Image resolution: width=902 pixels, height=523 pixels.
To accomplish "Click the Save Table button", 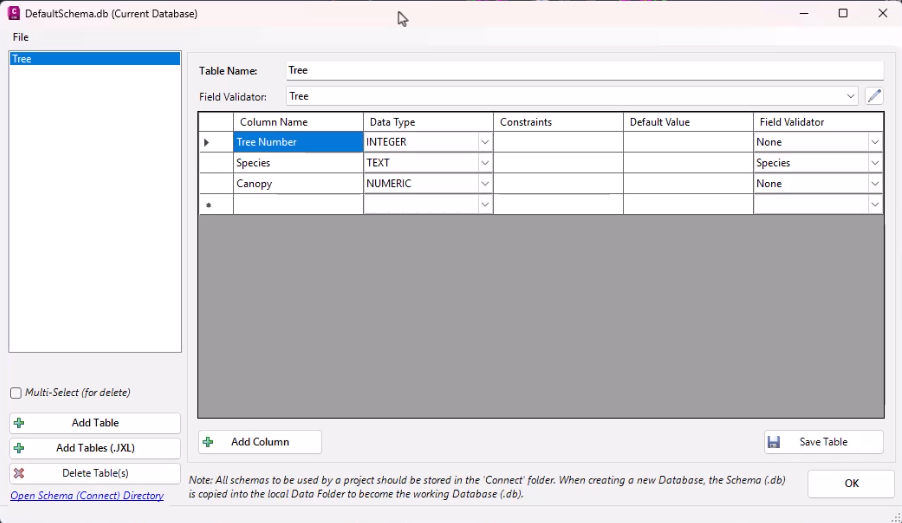I will [x=823, y=442].
